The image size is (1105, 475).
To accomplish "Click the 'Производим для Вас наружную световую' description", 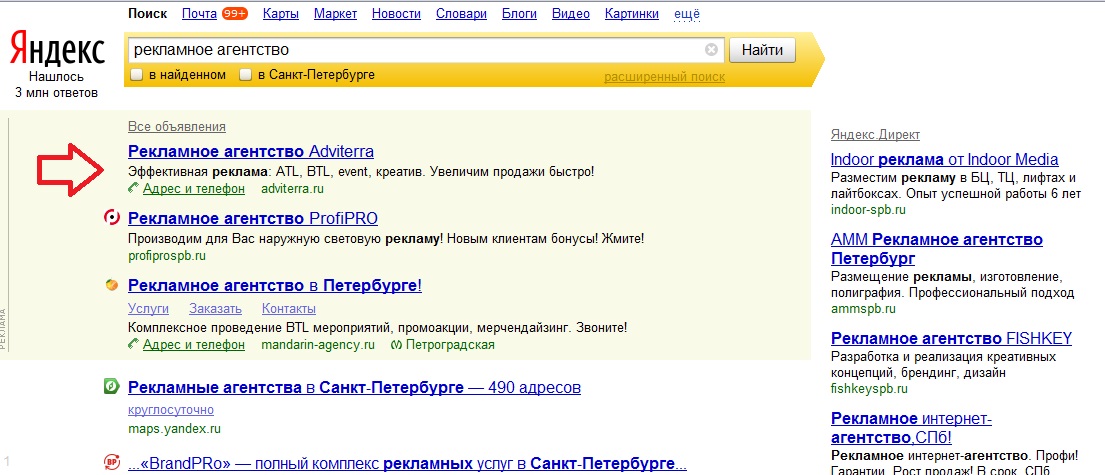I will pos(386,239).
